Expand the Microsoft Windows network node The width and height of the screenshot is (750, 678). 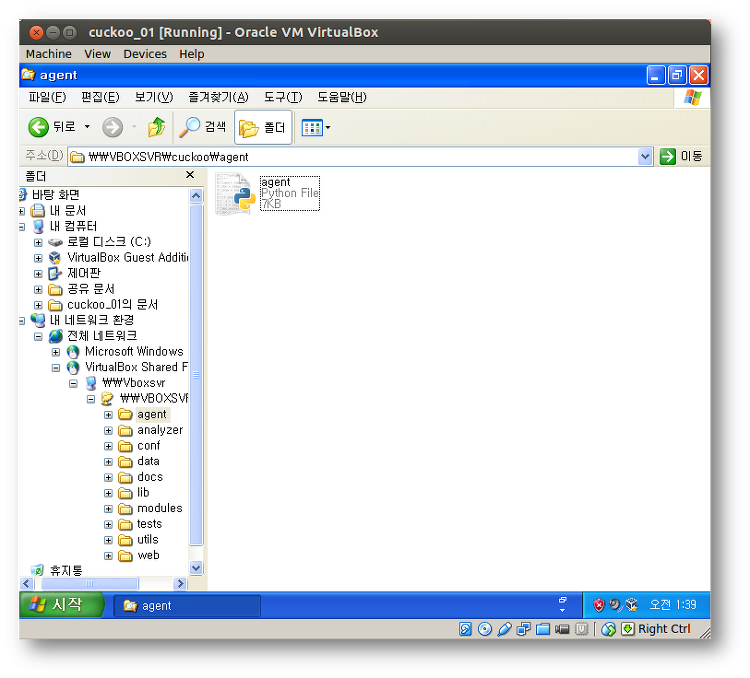tap(56, 353)
